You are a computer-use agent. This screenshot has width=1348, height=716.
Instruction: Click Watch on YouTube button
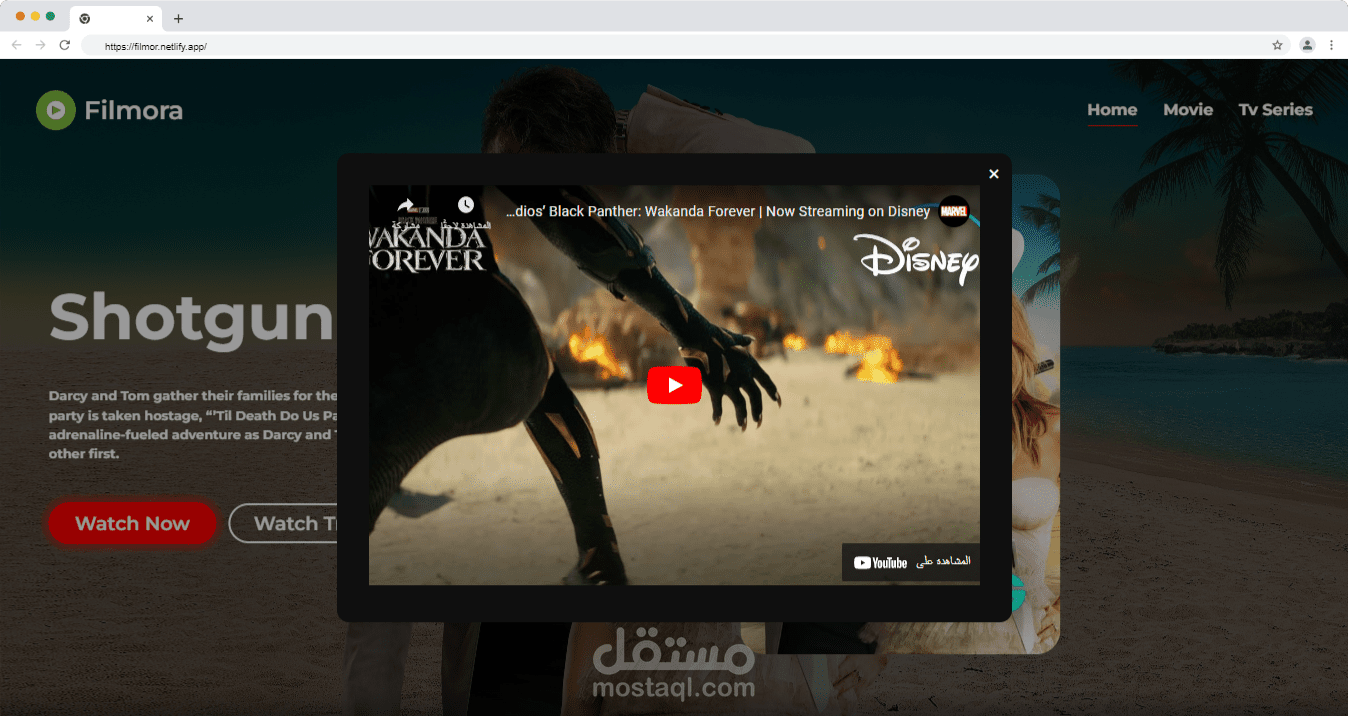[x=911, y=562]
